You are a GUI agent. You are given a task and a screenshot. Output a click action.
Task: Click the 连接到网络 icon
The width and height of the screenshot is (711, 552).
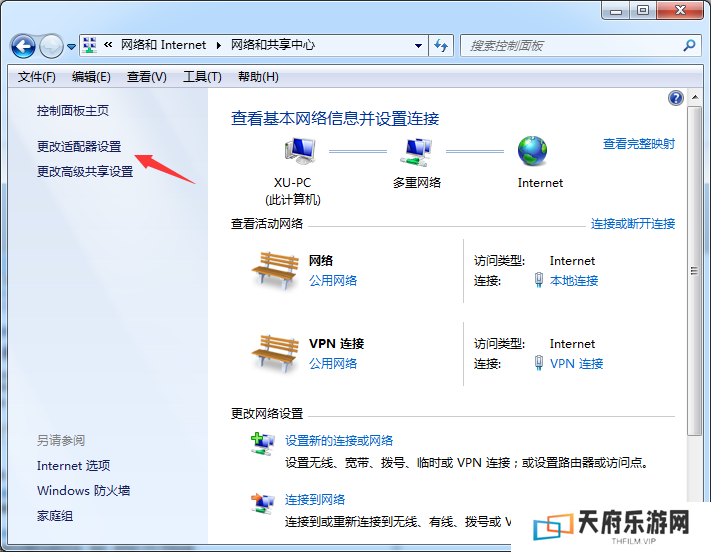tap(263, 503)
